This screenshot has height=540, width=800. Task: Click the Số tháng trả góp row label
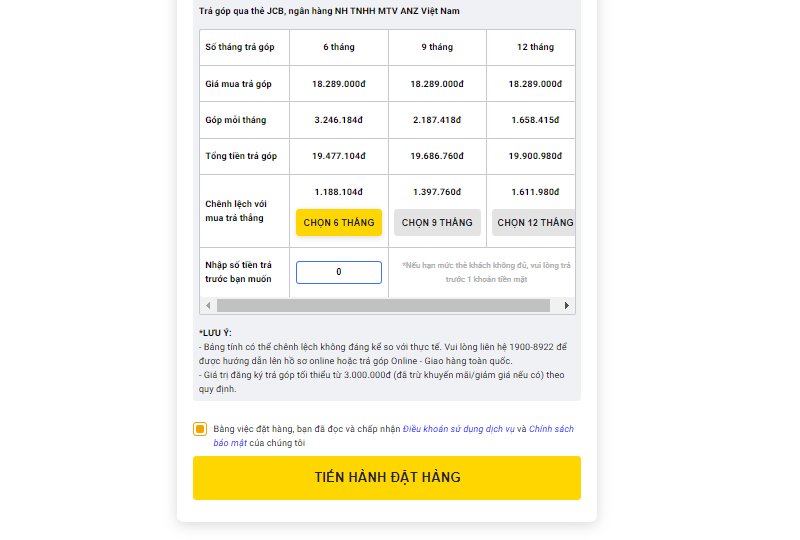[x=240, y=47]
